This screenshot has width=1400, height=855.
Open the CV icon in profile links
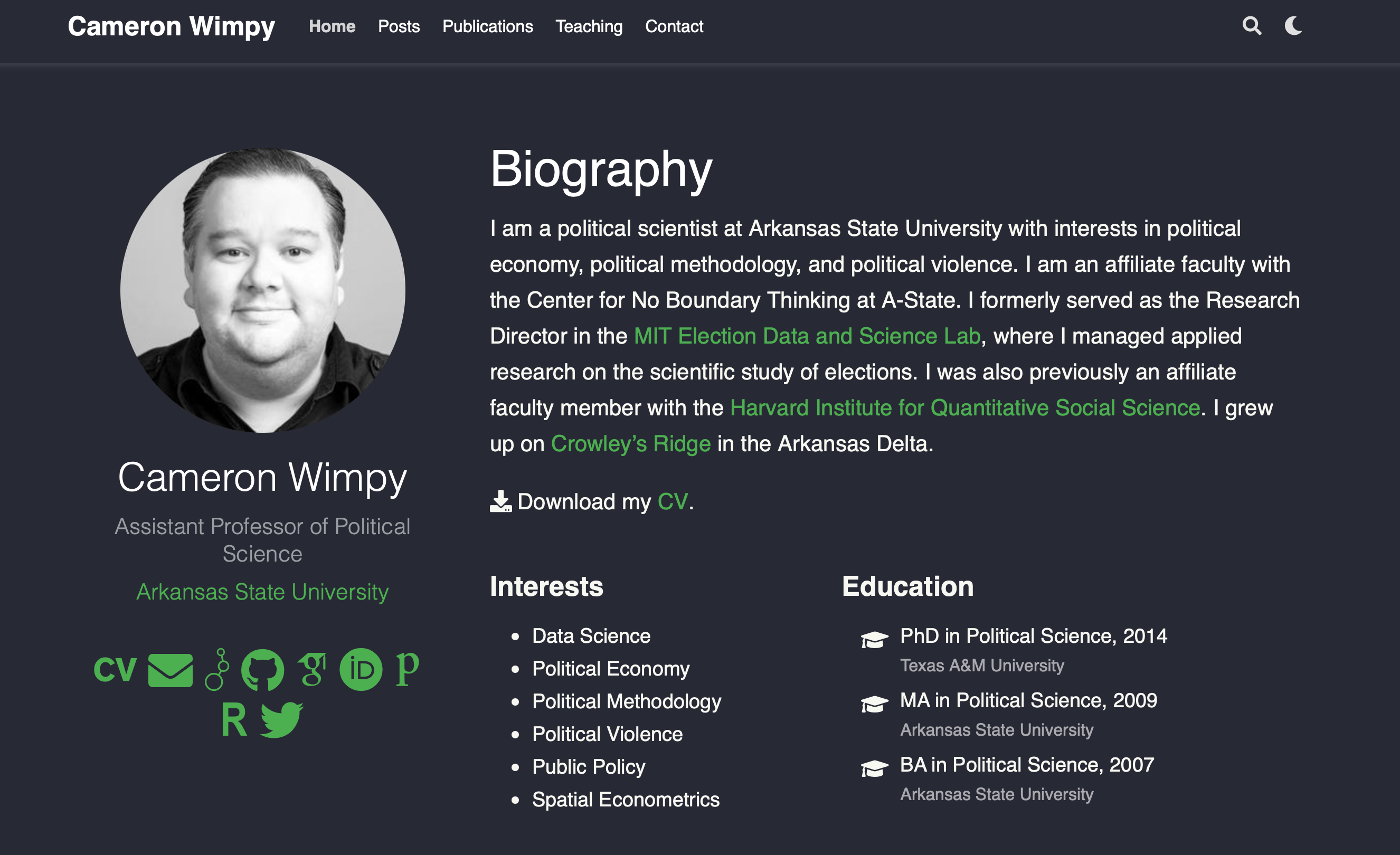click(x=115, y=670)
